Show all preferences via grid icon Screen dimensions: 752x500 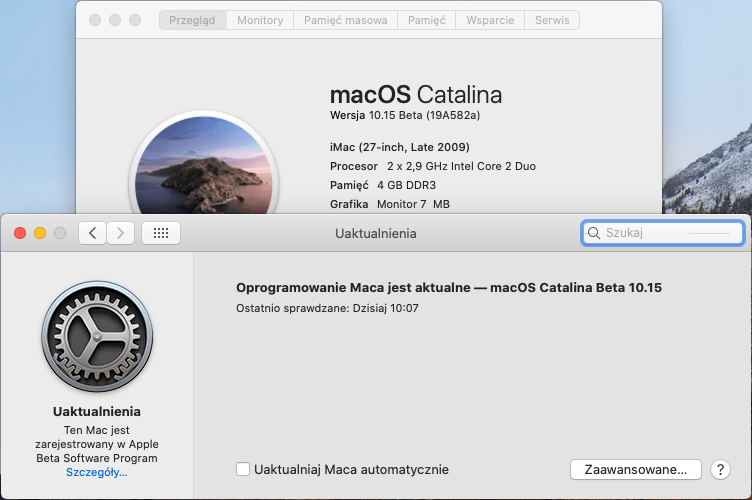click(161, 233)
